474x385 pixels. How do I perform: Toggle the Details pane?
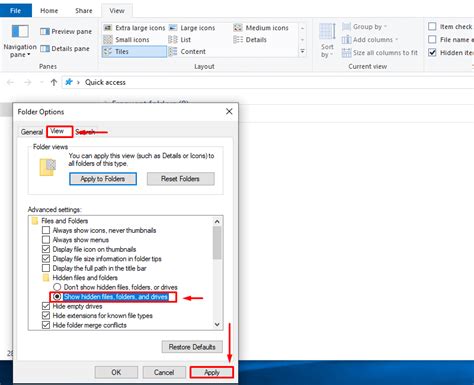[65, 49]
